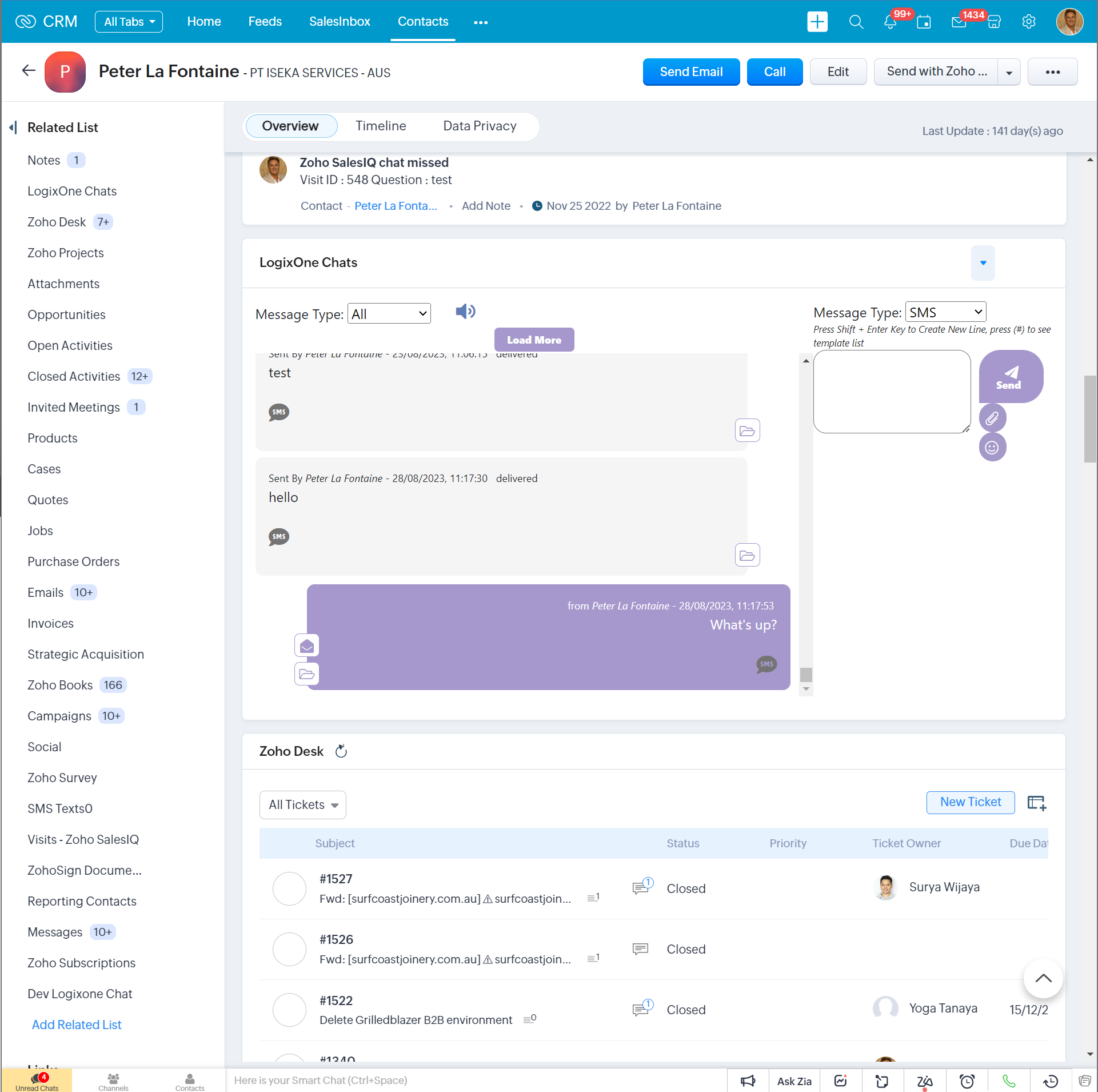
Task: Open the mail icon with 1434 badge
Action: point(959,22)
